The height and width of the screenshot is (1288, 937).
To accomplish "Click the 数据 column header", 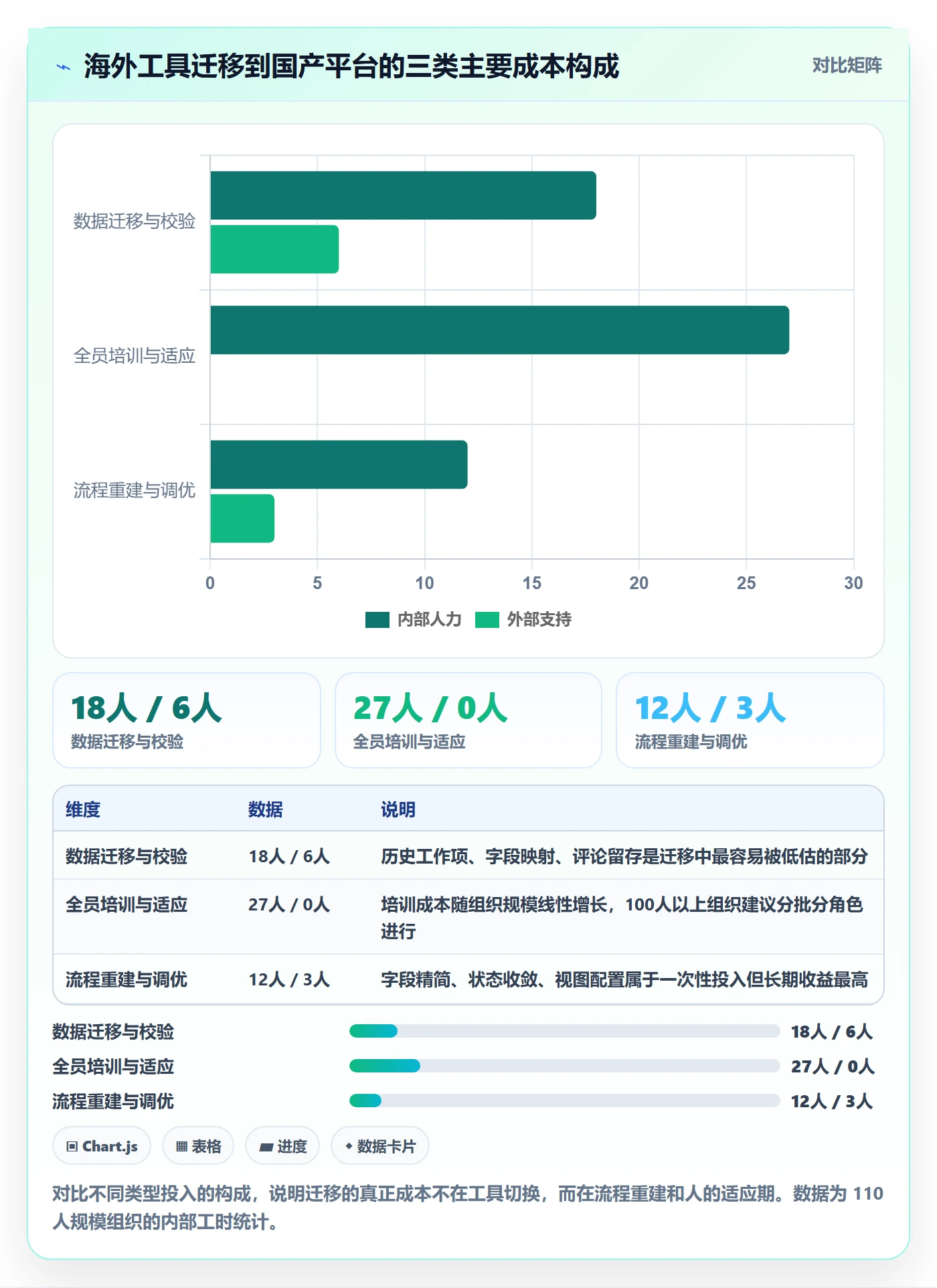I will (266, 810).
